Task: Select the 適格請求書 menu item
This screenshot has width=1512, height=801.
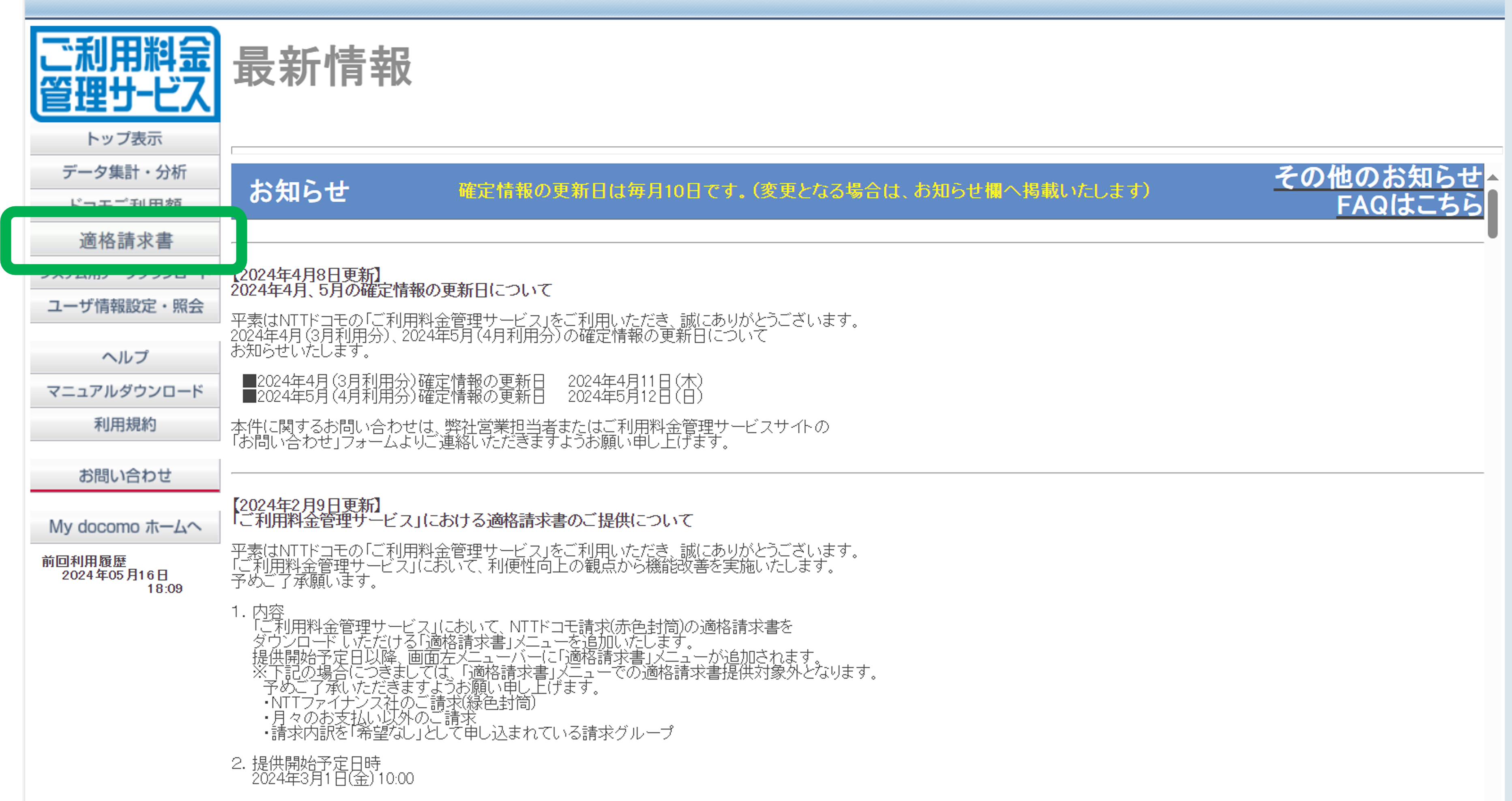Action: point(125,240)
